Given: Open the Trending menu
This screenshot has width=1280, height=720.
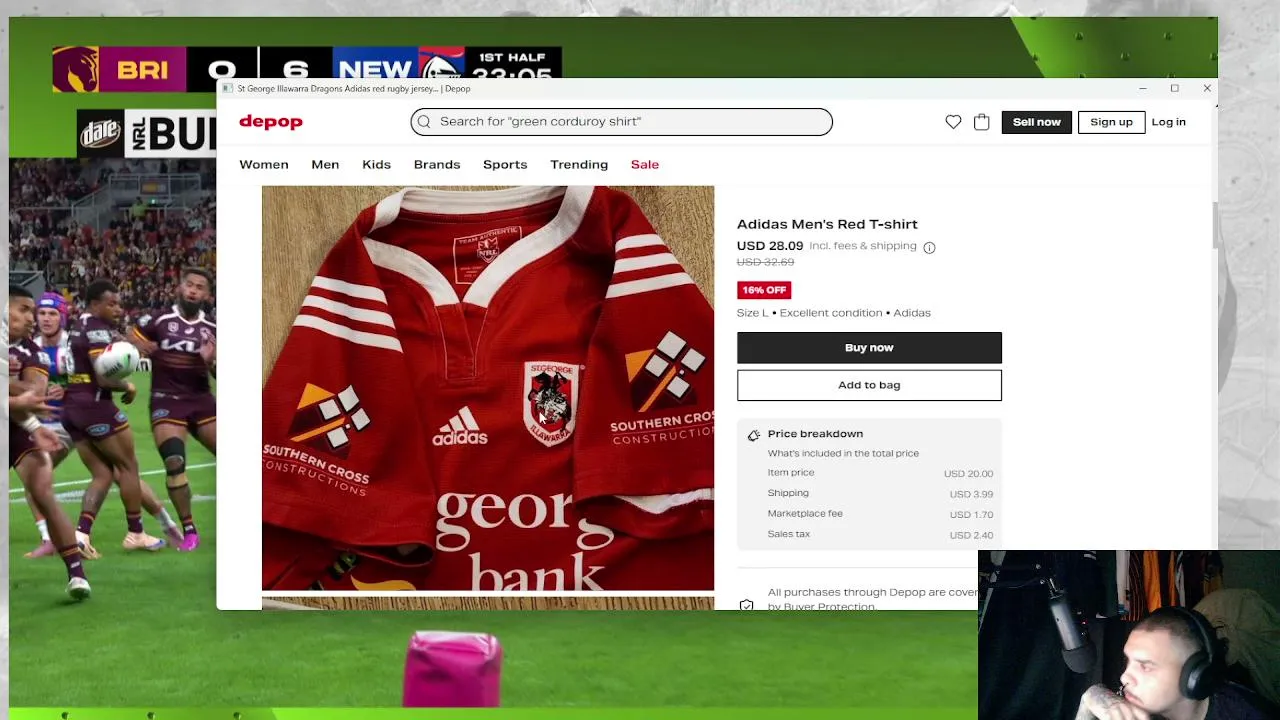Looking at the screenshot, I should click(579, 164).
